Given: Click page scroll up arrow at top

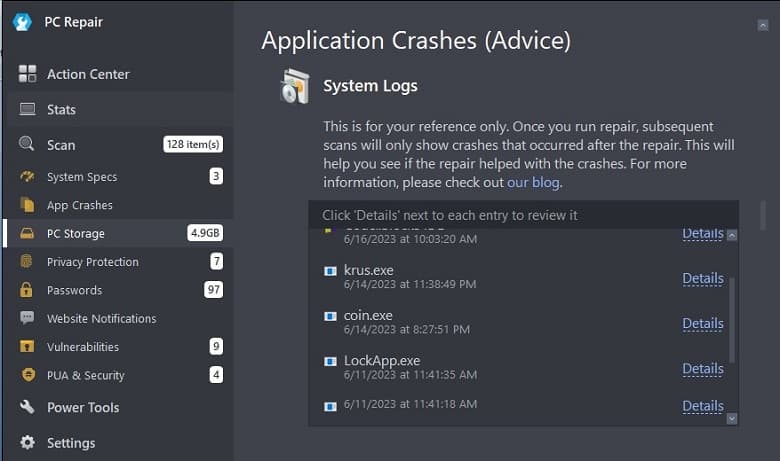Looking at the screenshot, I should pyautogui.click(x=763, y=25).
